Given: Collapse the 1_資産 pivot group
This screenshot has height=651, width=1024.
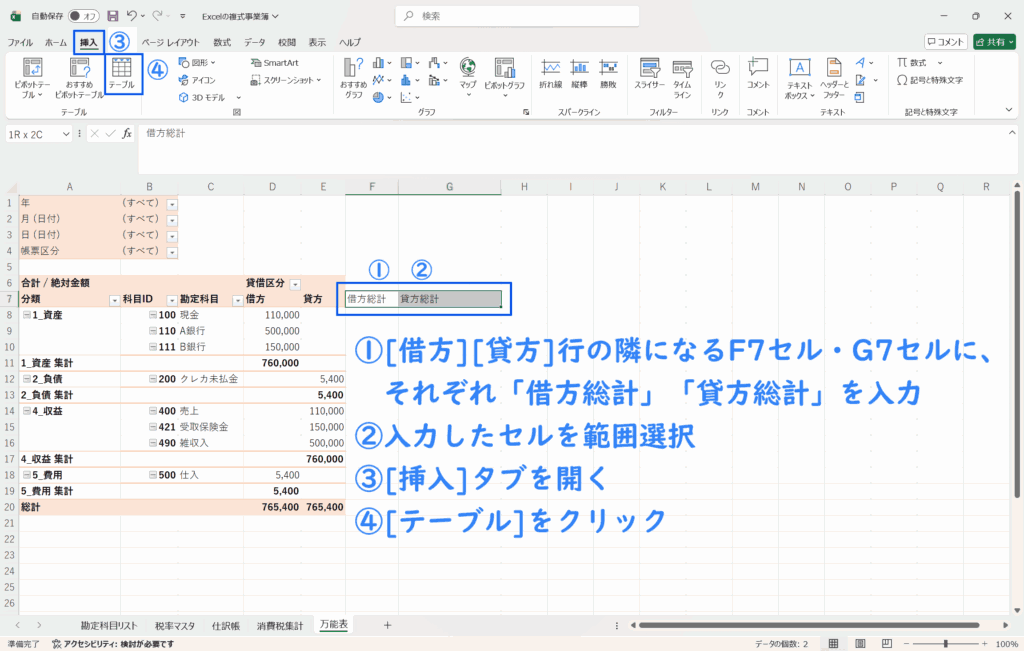Looking at the screenshot, I should click(26, 314).
